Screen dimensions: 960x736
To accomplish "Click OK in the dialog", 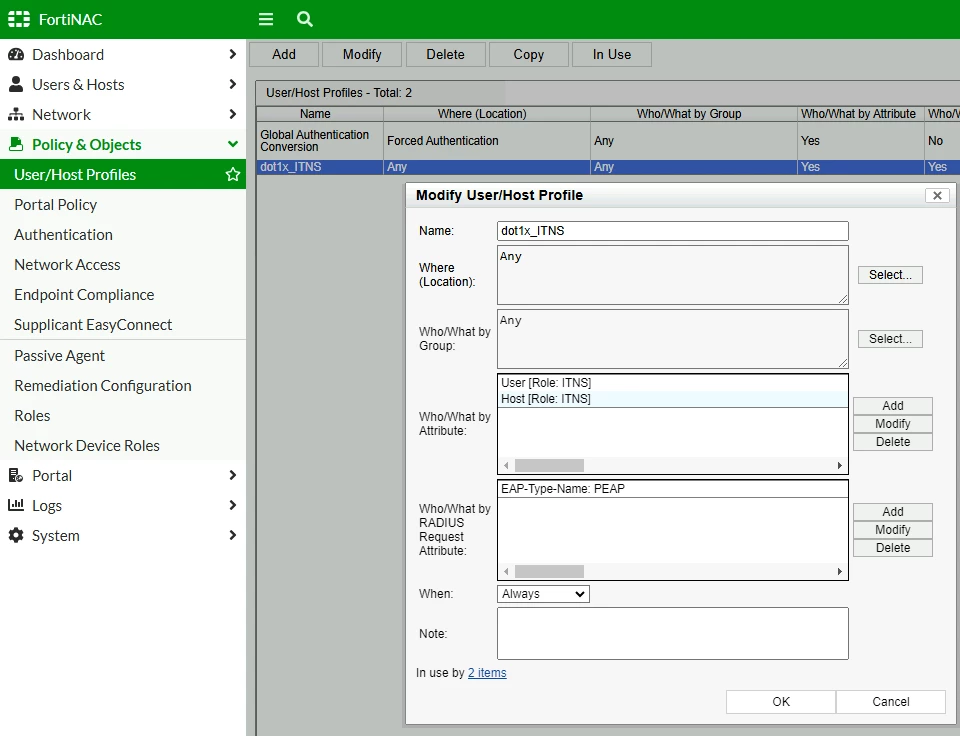I will pos(781,702).
